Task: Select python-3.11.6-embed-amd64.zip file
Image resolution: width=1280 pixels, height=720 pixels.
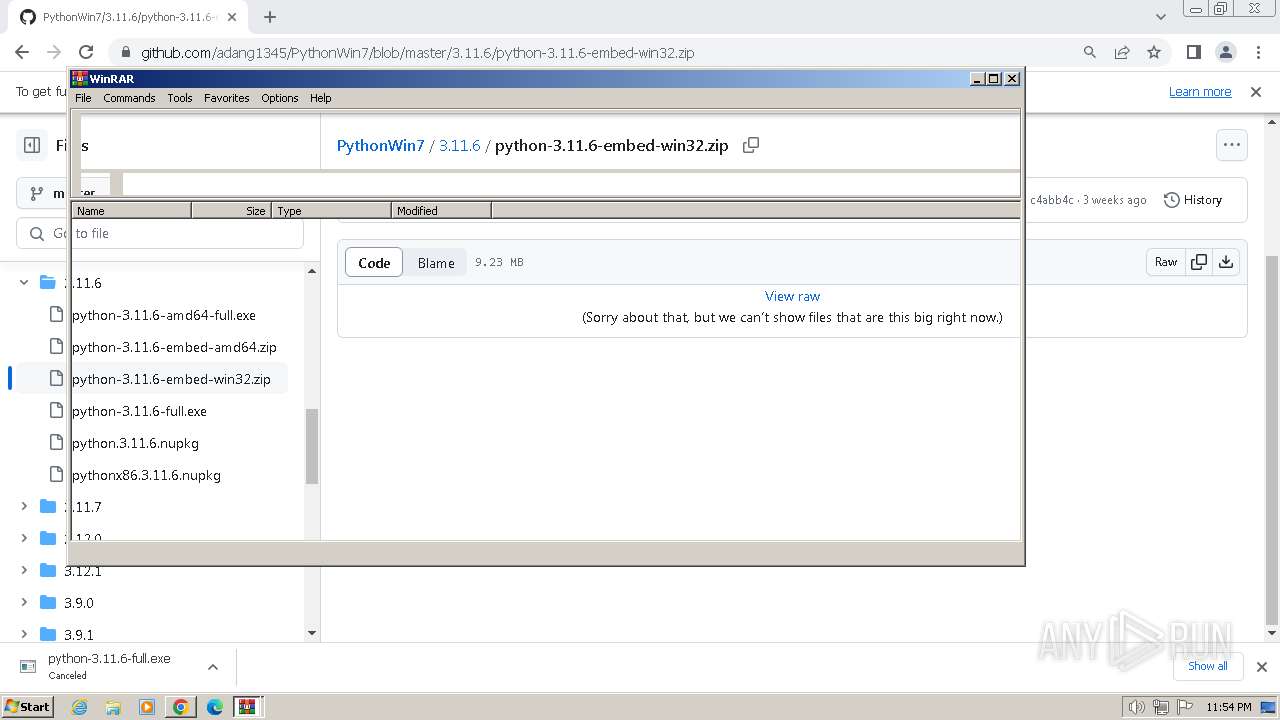Action: 174,347
